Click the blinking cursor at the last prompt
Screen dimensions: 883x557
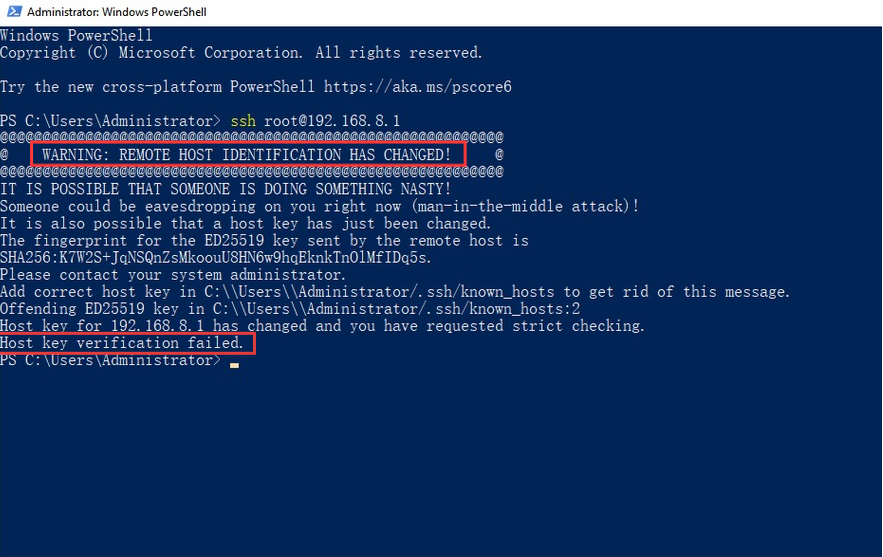click(x=234, y=365)
